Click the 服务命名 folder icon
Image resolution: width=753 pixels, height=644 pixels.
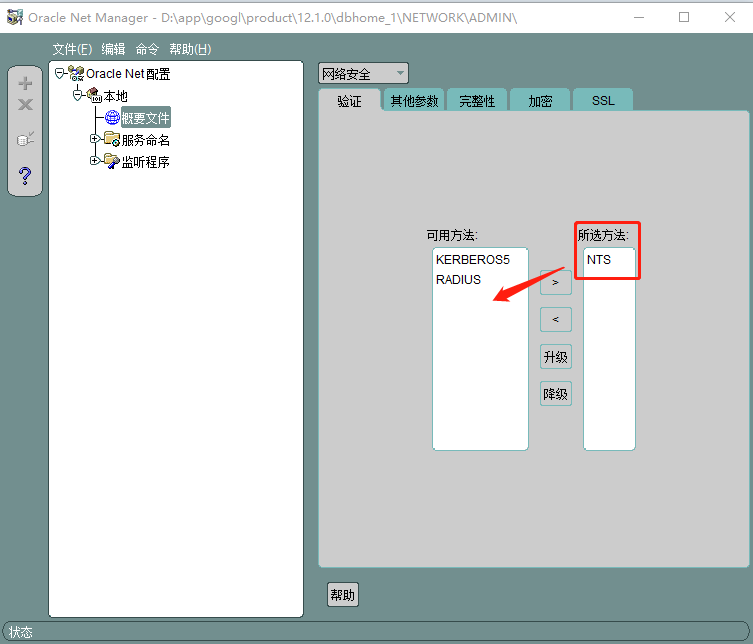112,139
